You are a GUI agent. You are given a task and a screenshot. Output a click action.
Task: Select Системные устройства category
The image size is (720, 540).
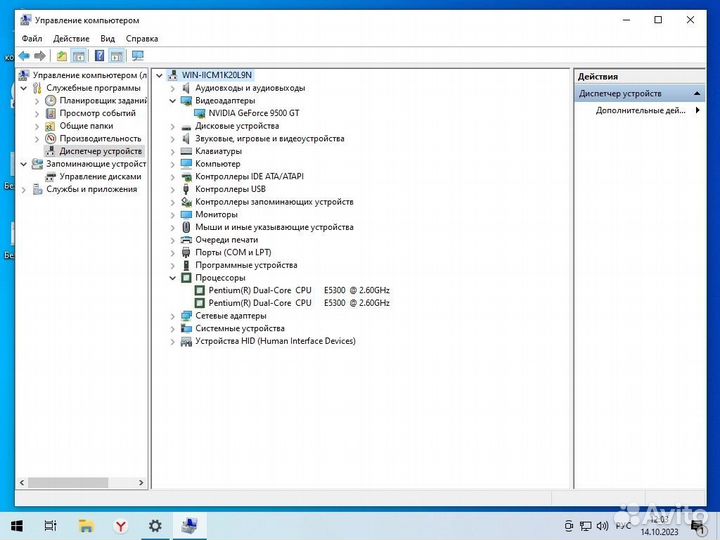[x=240, y=328]
